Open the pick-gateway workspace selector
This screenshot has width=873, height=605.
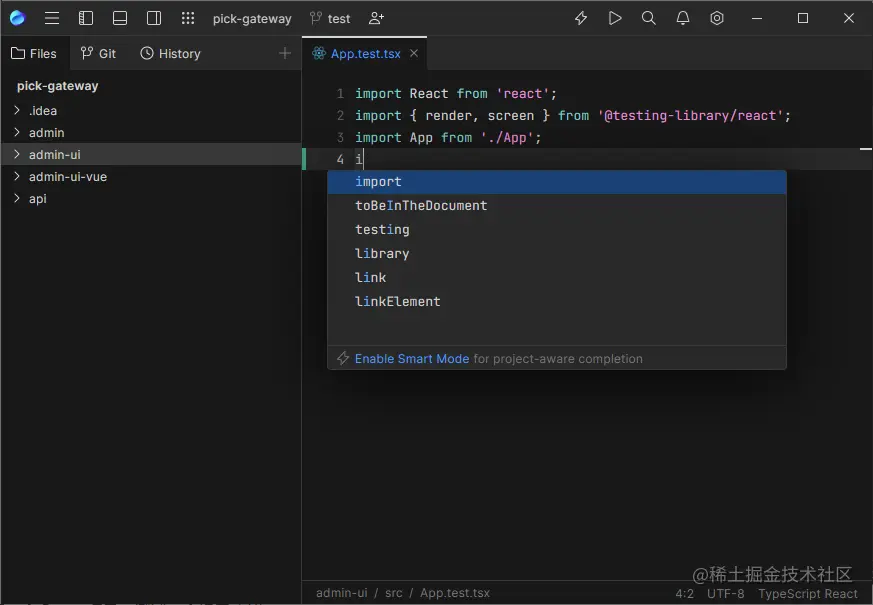[x=252, y=19]
